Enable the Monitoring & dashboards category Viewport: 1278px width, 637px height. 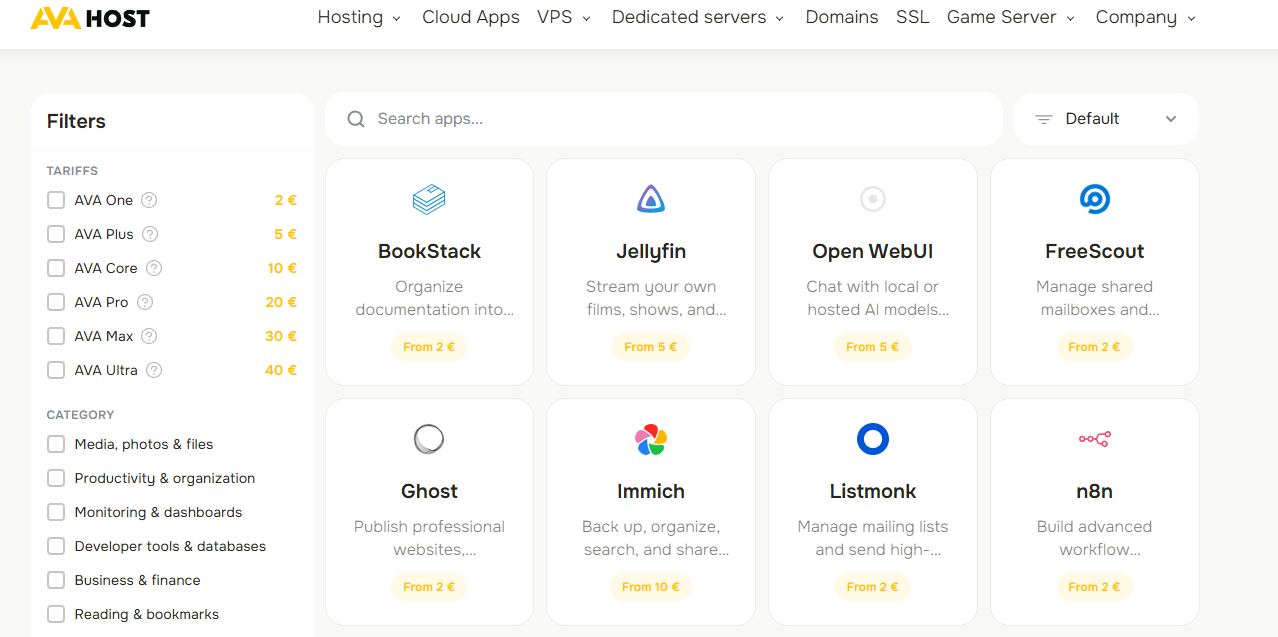(56, 512)
